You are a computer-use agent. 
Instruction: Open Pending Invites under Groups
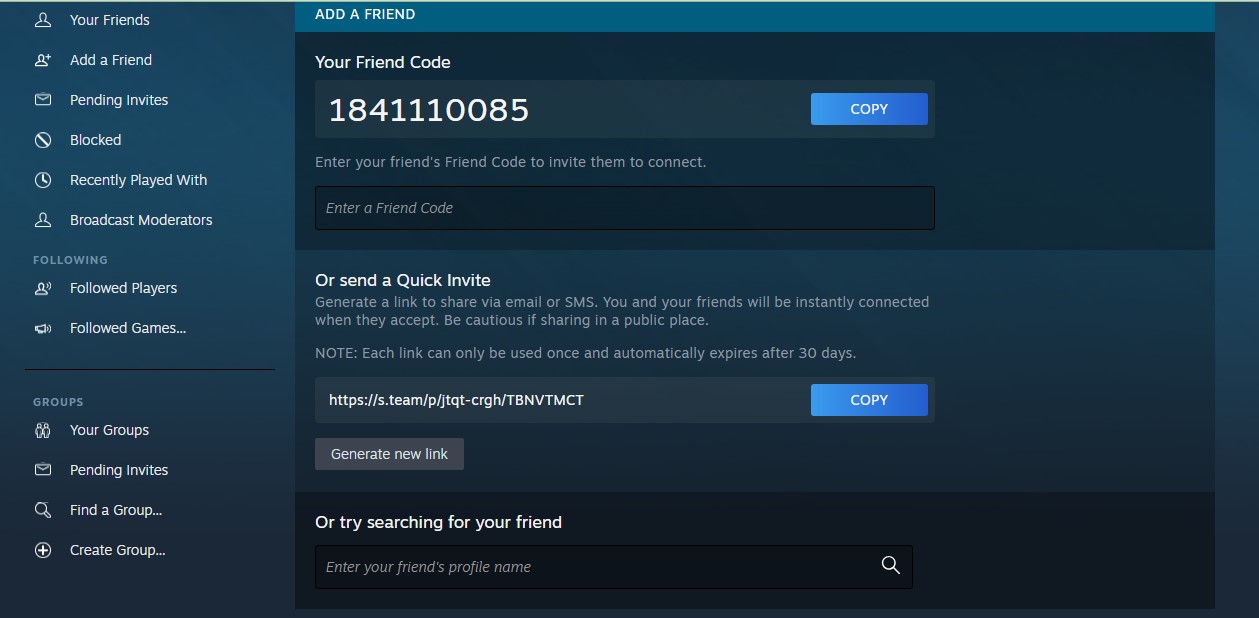point(118,470)
